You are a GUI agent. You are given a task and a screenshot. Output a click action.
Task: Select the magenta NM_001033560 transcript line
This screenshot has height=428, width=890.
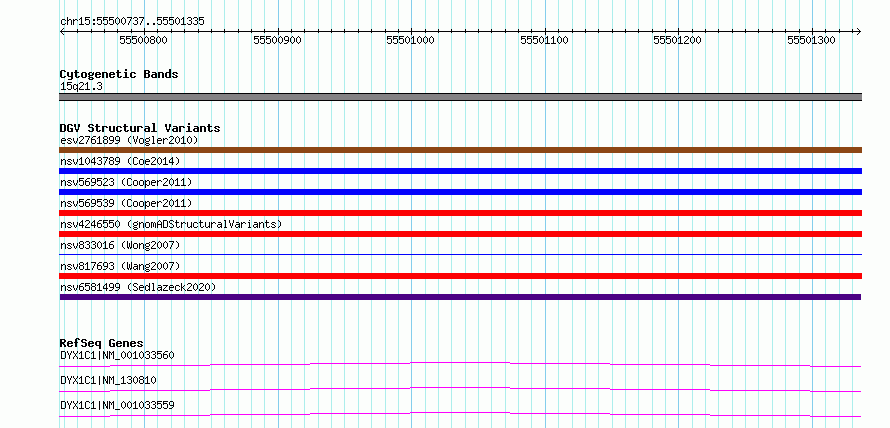(460, 364)
